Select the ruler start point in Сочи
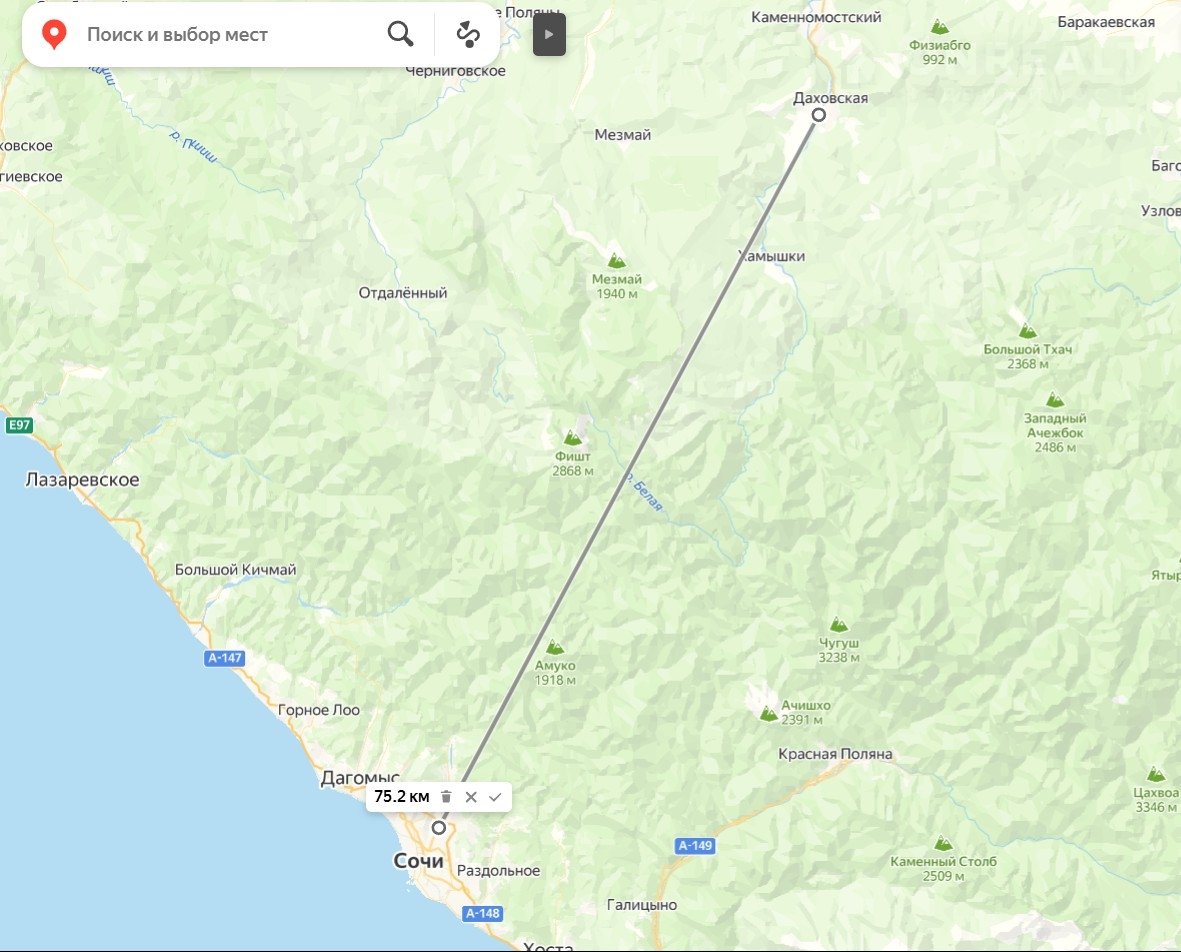Viewport: 1181px width, 952px height. click(x=438, y=828)
